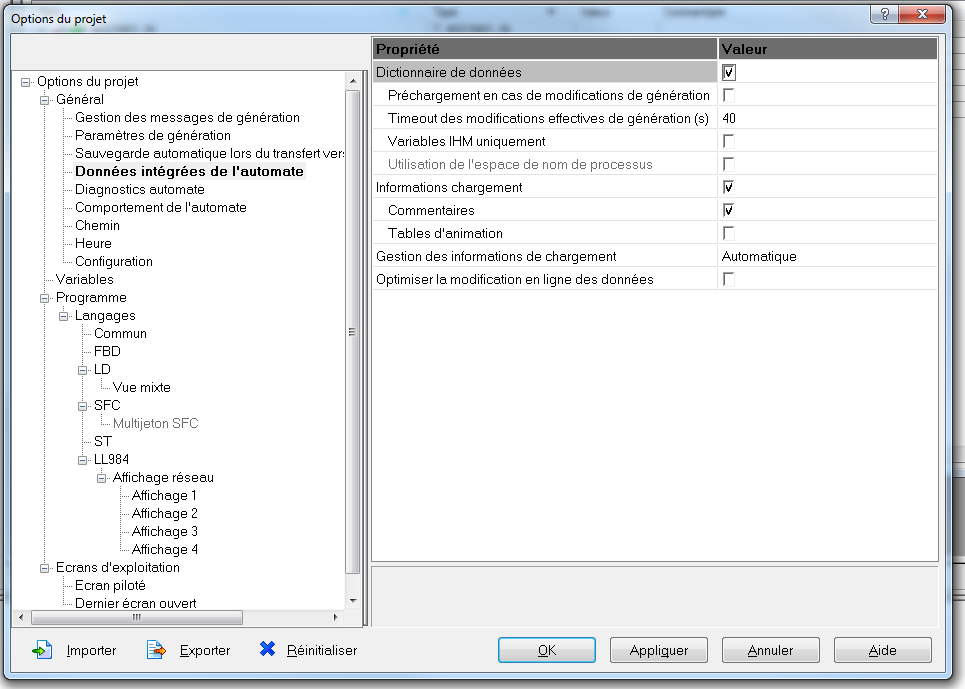Select Diagnostics automate in the tree
This screenshot has height=689, width=965.
(139, 189)
